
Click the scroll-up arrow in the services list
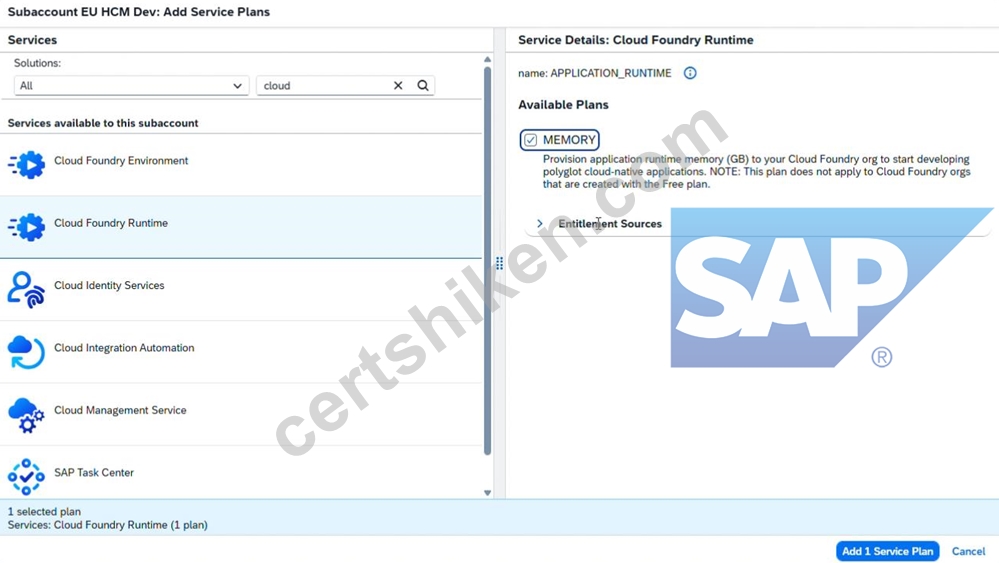coord(487,59)
